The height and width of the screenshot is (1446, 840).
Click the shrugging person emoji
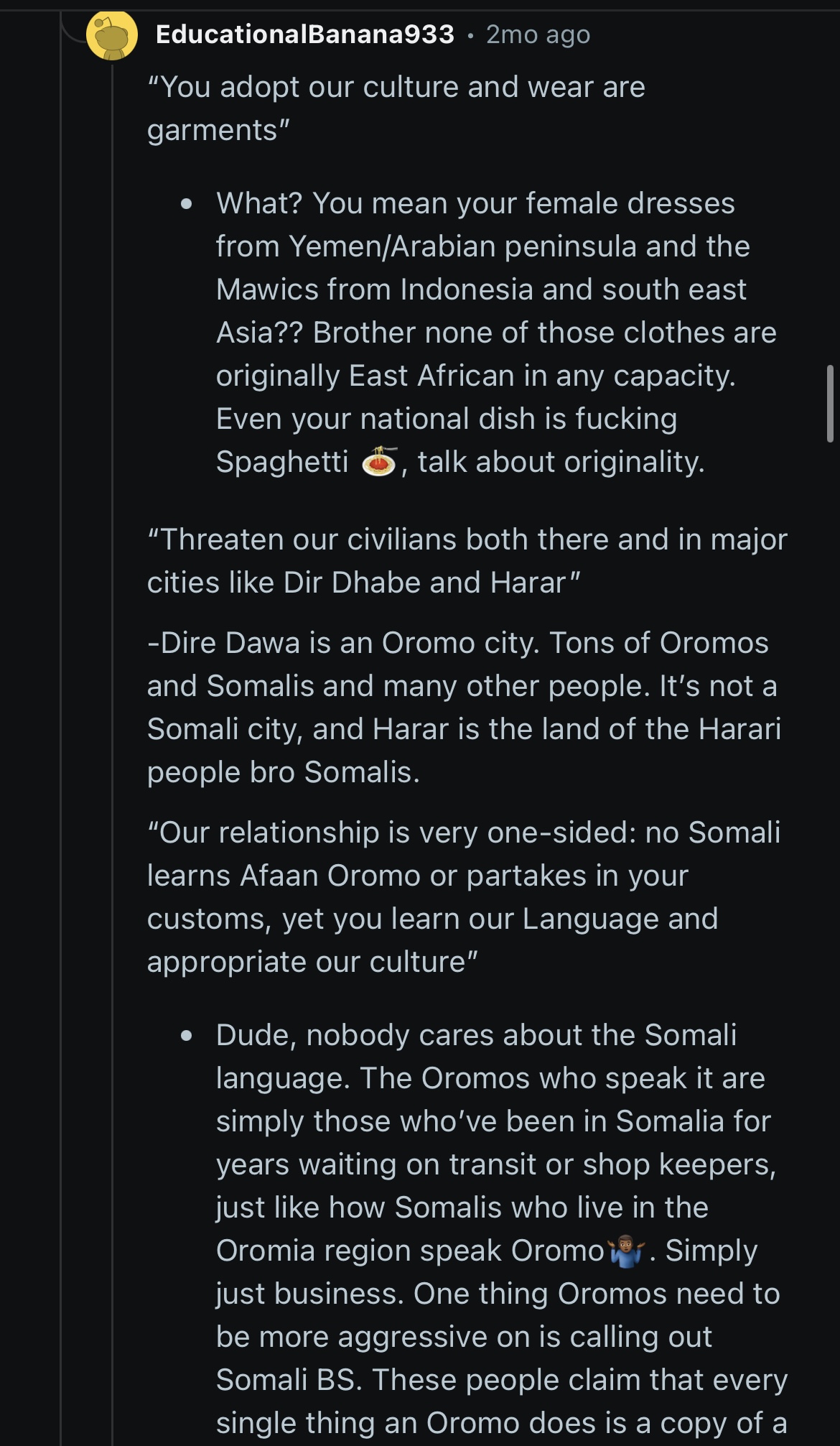click(627, 1251)
